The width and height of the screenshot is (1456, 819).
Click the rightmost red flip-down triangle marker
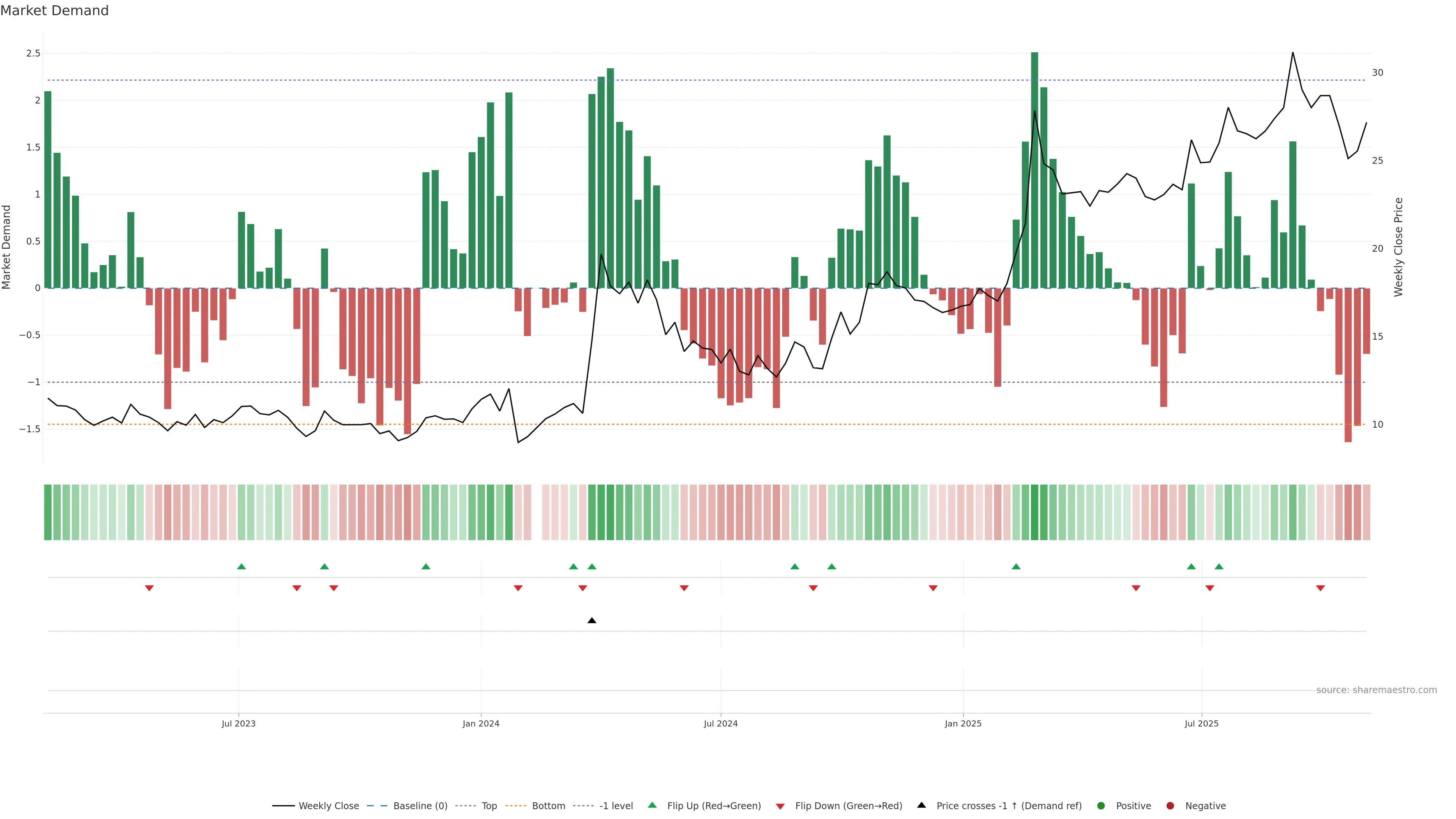pyautogui.click(x=1320, y=588)
